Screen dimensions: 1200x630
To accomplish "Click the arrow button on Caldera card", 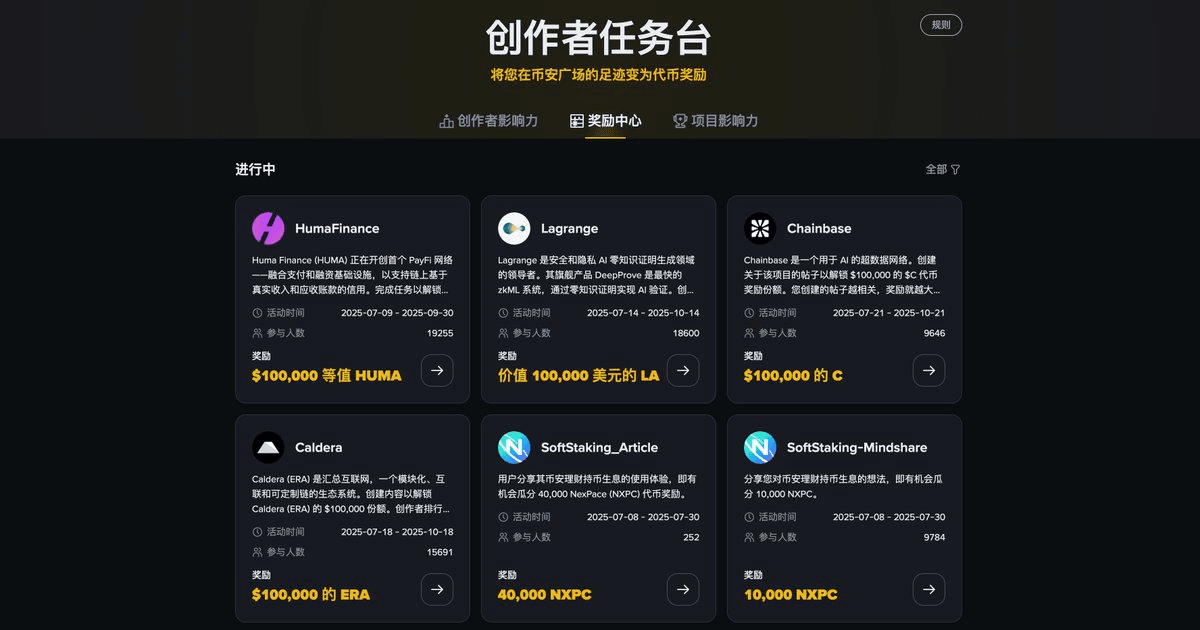I will [x=437, y=589].
